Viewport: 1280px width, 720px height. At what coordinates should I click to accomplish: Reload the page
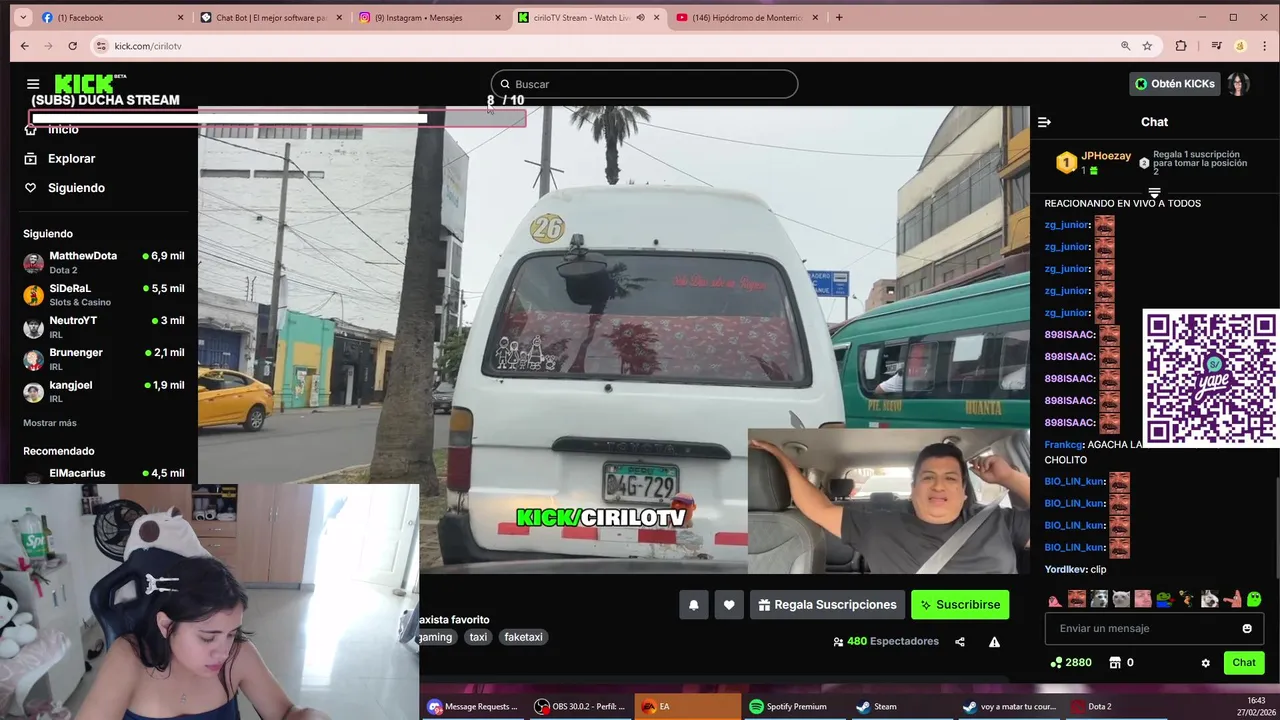coord(72,46)
